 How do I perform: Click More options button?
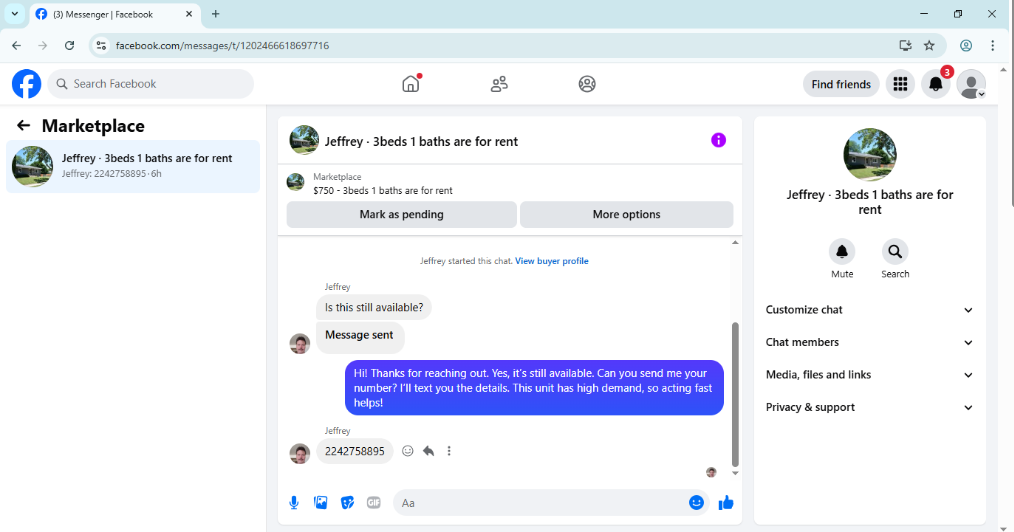point(627,215)
